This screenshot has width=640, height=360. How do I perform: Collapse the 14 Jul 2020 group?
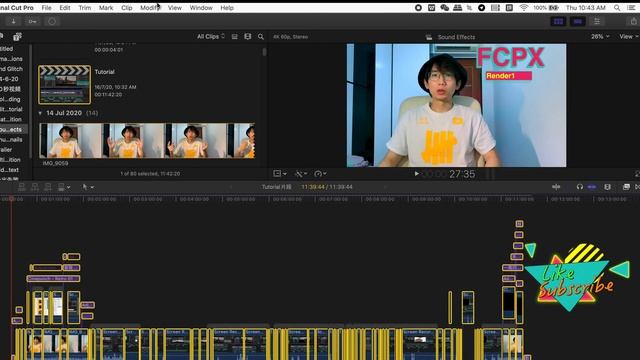tap(40, 113)
